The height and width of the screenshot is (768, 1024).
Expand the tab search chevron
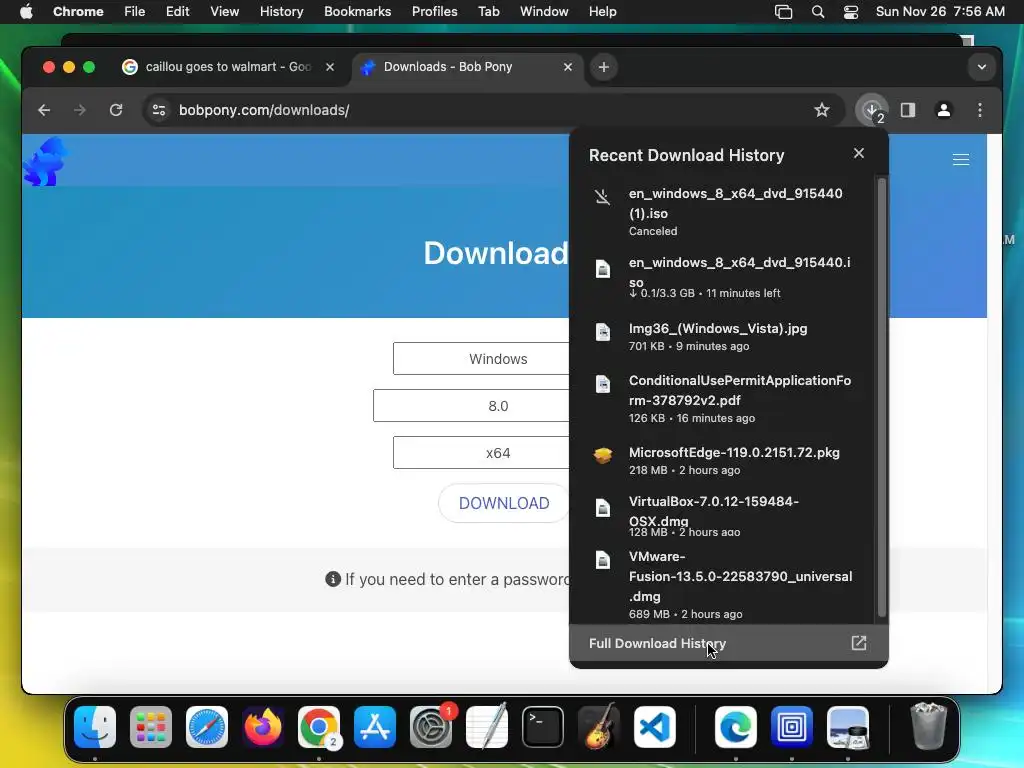tap(982, 67)
